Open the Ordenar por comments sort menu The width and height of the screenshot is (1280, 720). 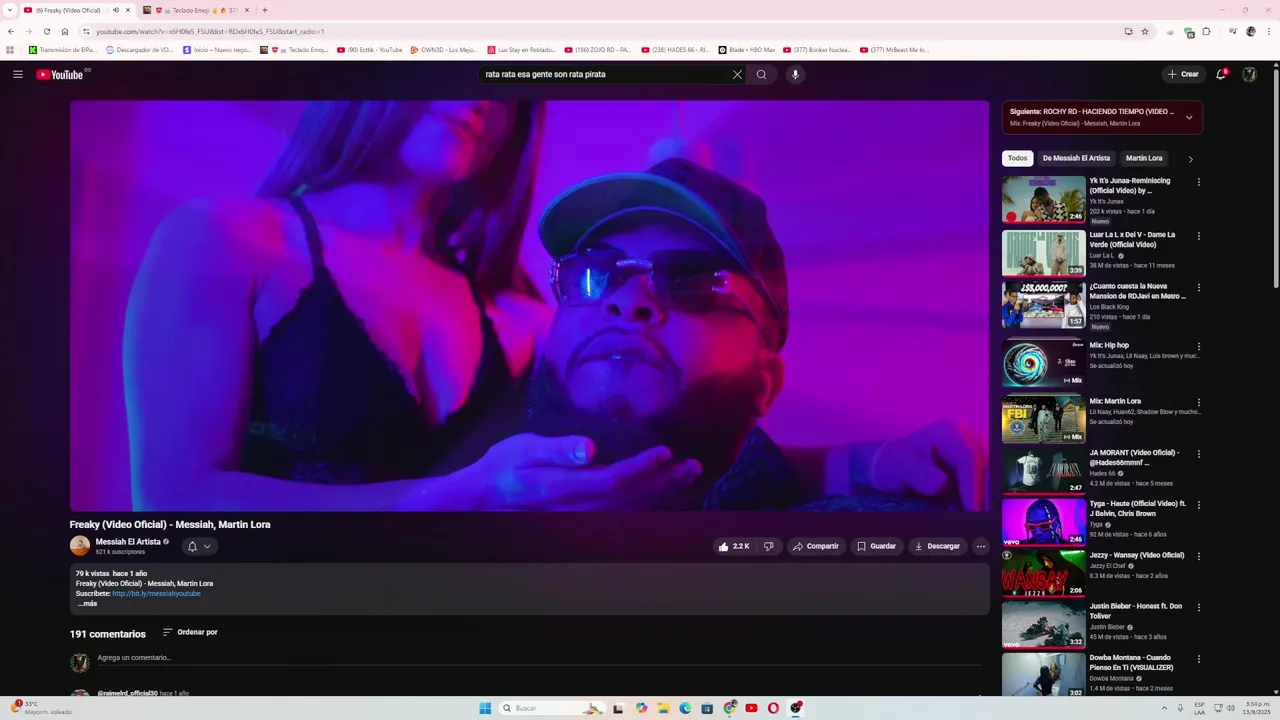coord(190,632)
